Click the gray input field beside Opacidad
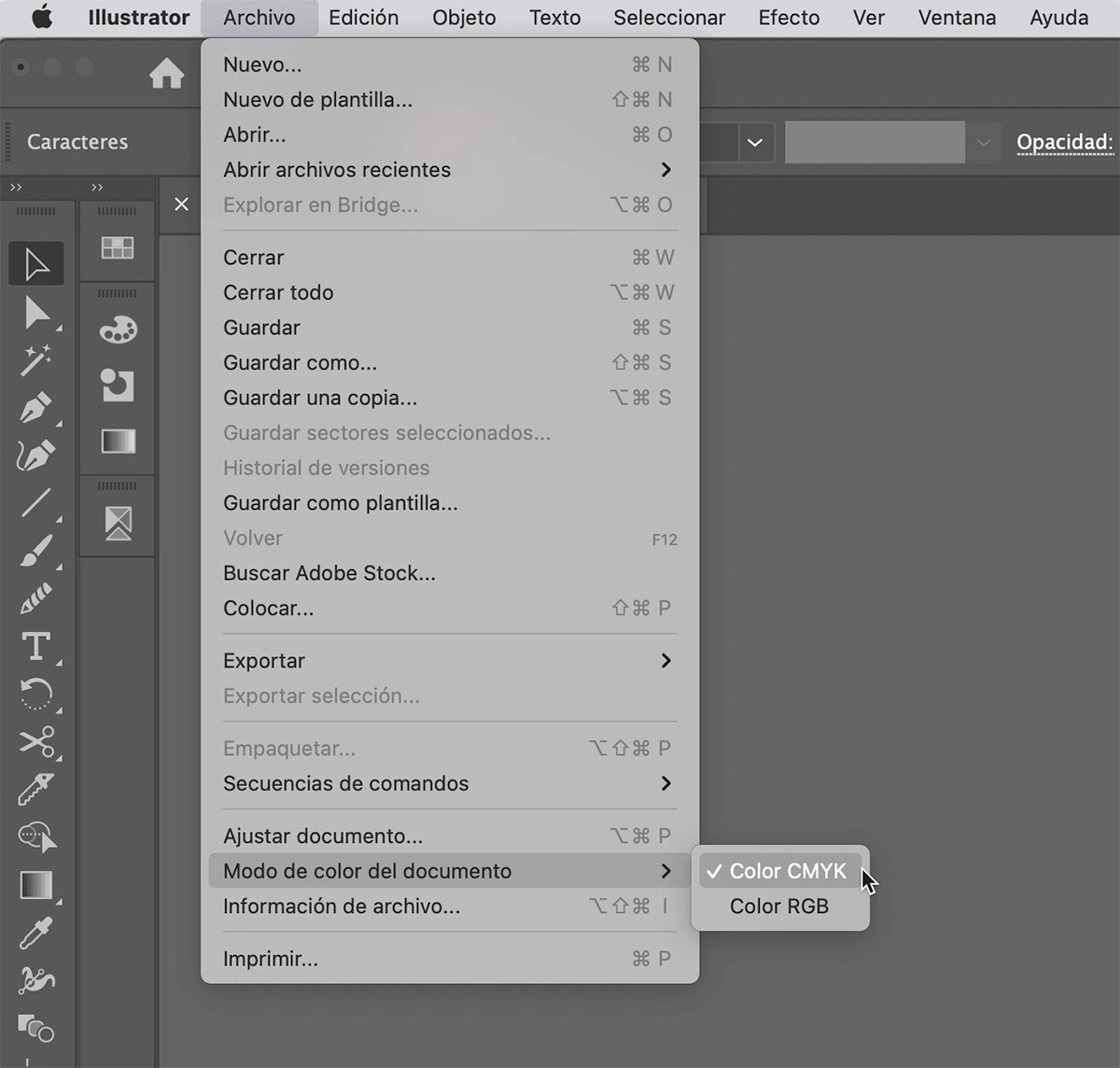1120x1068 pixels. tap(875, 143)
